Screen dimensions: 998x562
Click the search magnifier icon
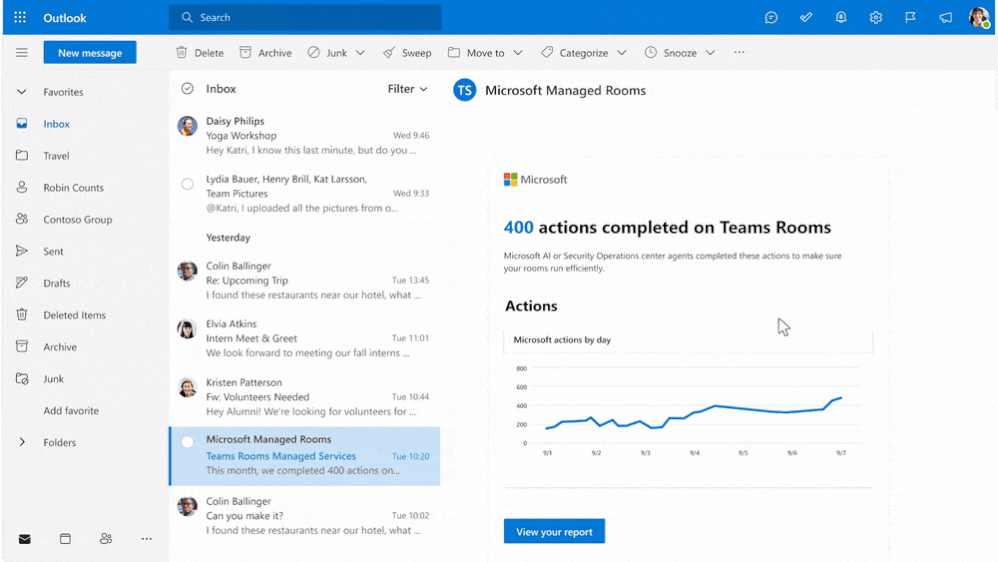pyautogui.click(x=186, y=17)
